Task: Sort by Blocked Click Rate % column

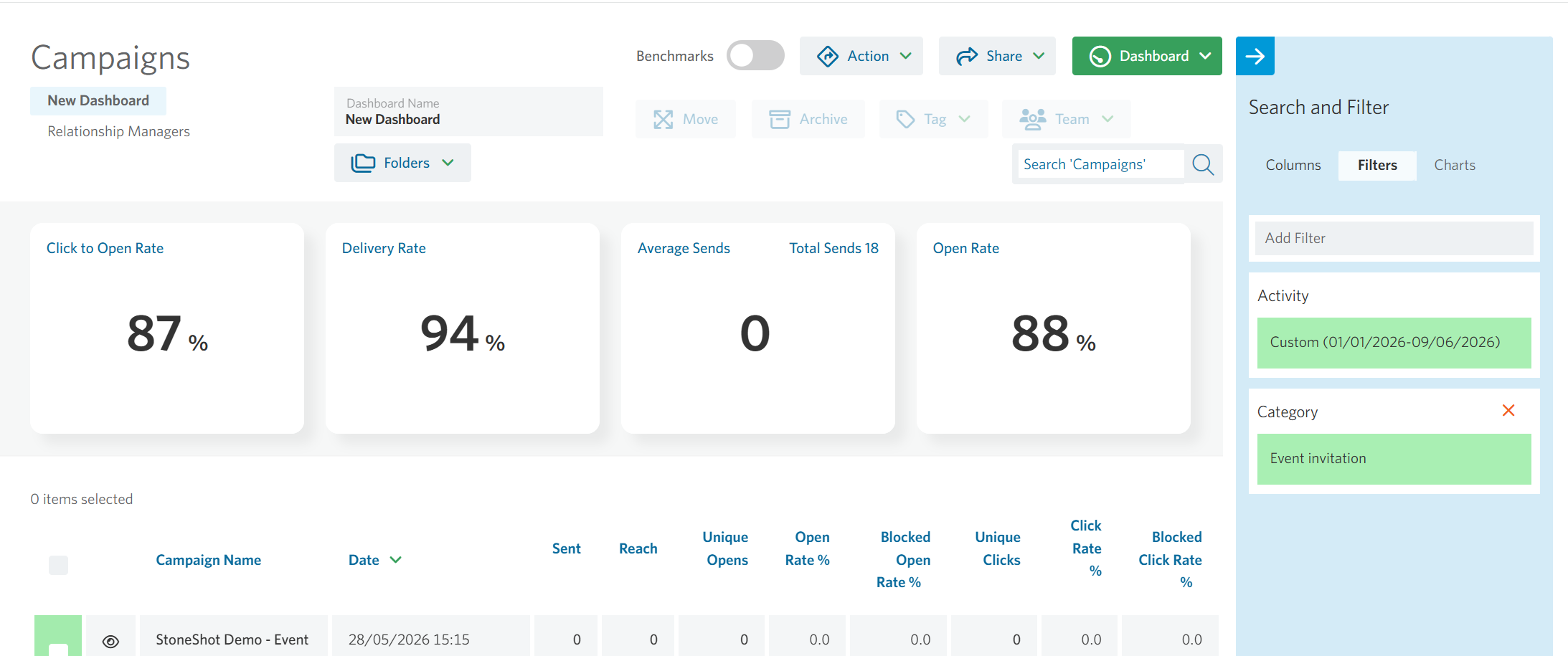Action: pos(1170,560)
